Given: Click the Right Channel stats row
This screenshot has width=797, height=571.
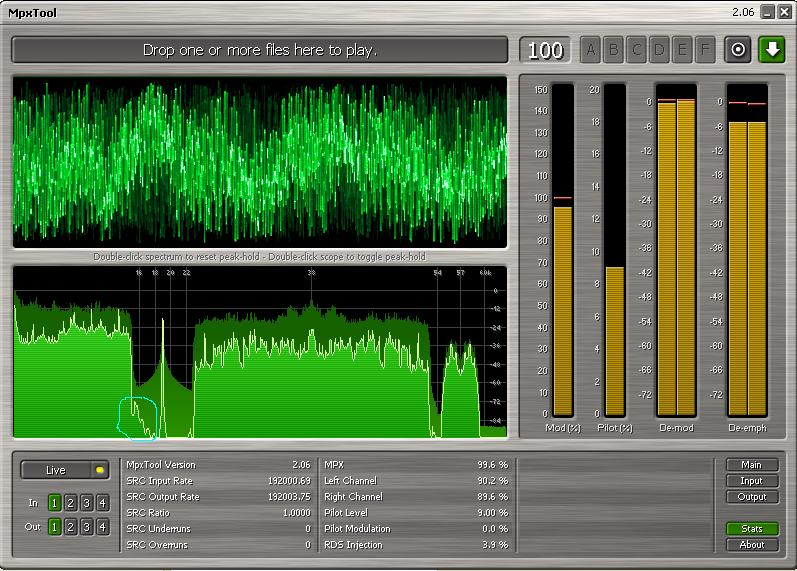Looking at the screenshot, I should (416, 497).
